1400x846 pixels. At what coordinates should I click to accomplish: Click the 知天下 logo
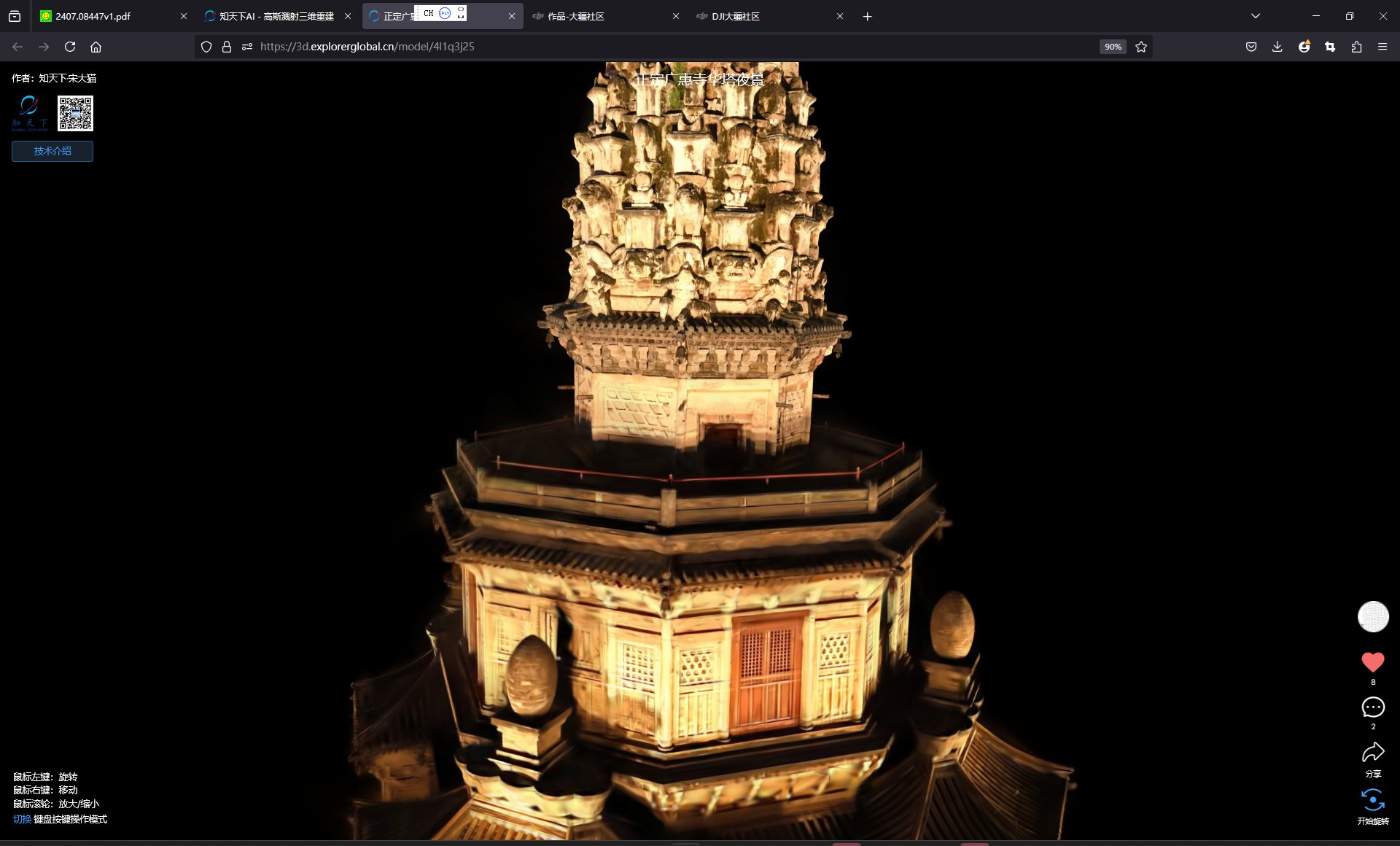[x=29, y=113]
